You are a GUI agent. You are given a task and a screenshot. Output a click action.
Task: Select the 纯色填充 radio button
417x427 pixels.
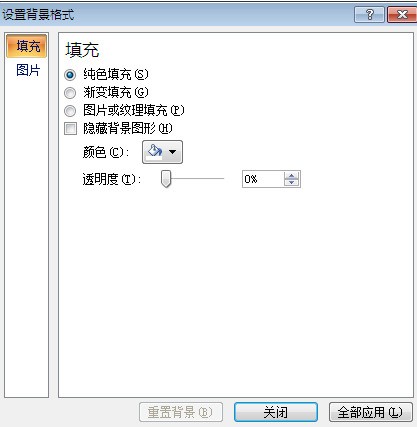point(70,75)
